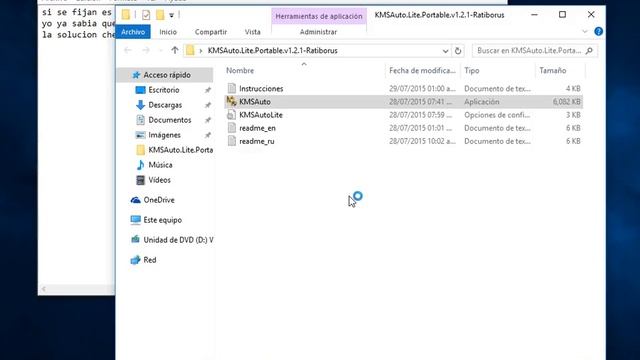The width and height of the screenshot is (640, 360).
Task: Open the Archivo ribbon tab
Action: (133, 32)
